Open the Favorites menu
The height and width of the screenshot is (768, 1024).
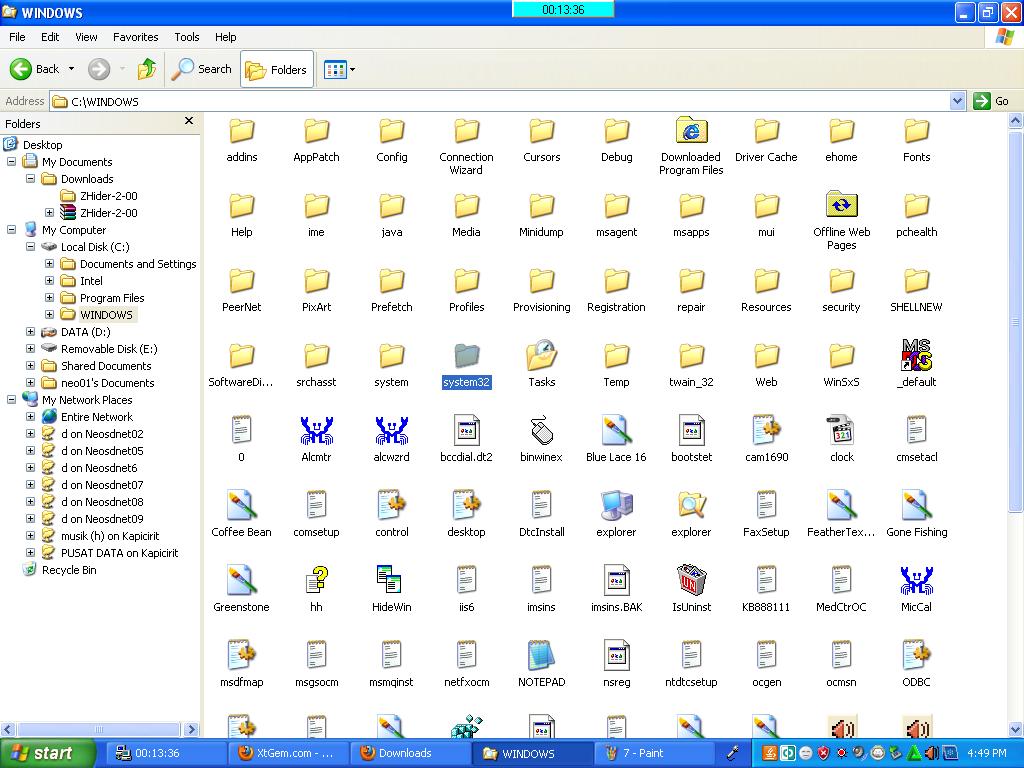pos(135,37)
